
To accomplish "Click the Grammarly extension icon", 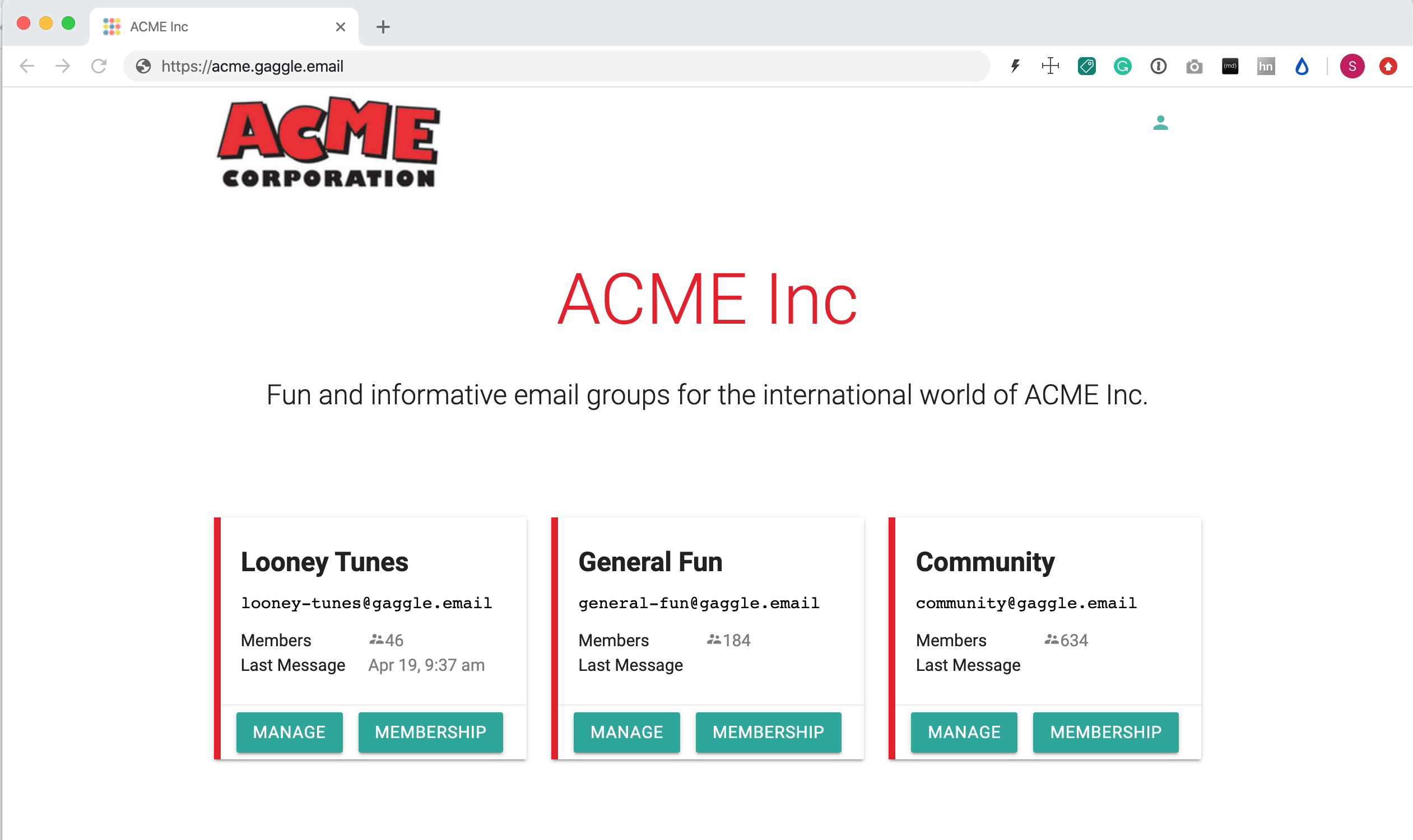I will tap(1122, 66).
